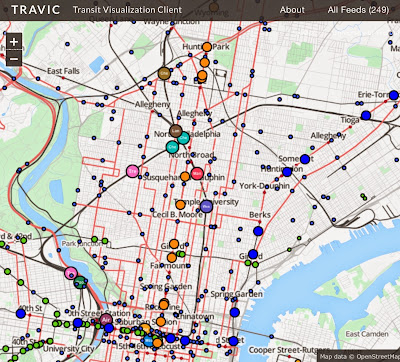Select the pink Tre train marker
400x362 pixels.
(x=133, y=171)
